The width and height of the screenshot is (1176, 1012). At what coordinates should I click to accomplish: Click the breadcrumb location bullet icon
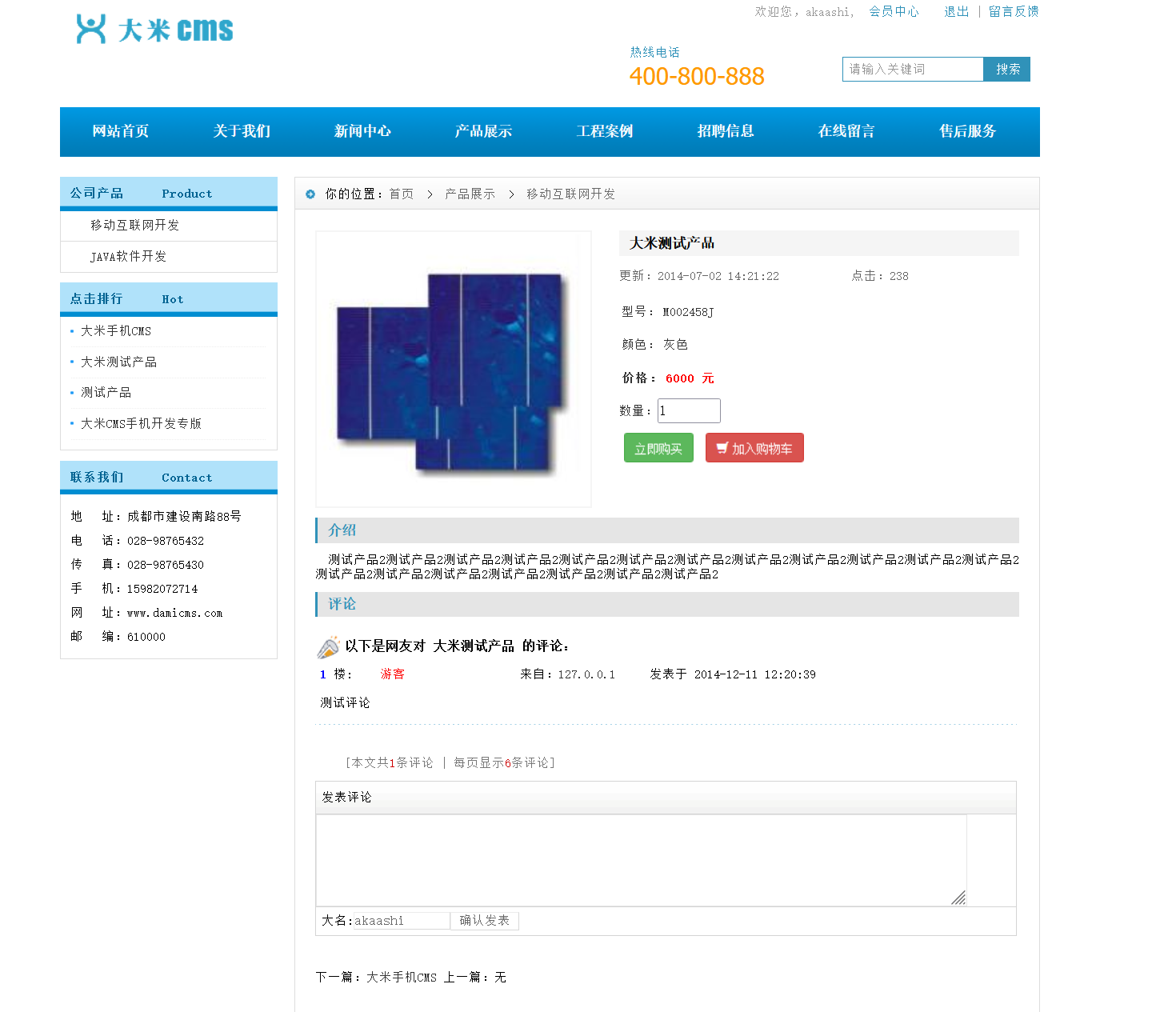(x=310, y=194)
